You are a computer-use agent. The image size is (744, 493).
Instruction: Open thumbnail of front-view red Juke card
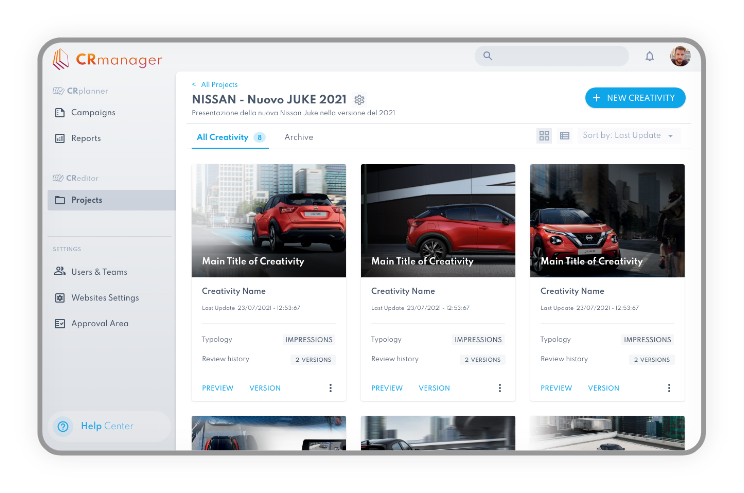pyautogui.click(x=607, y=221)
